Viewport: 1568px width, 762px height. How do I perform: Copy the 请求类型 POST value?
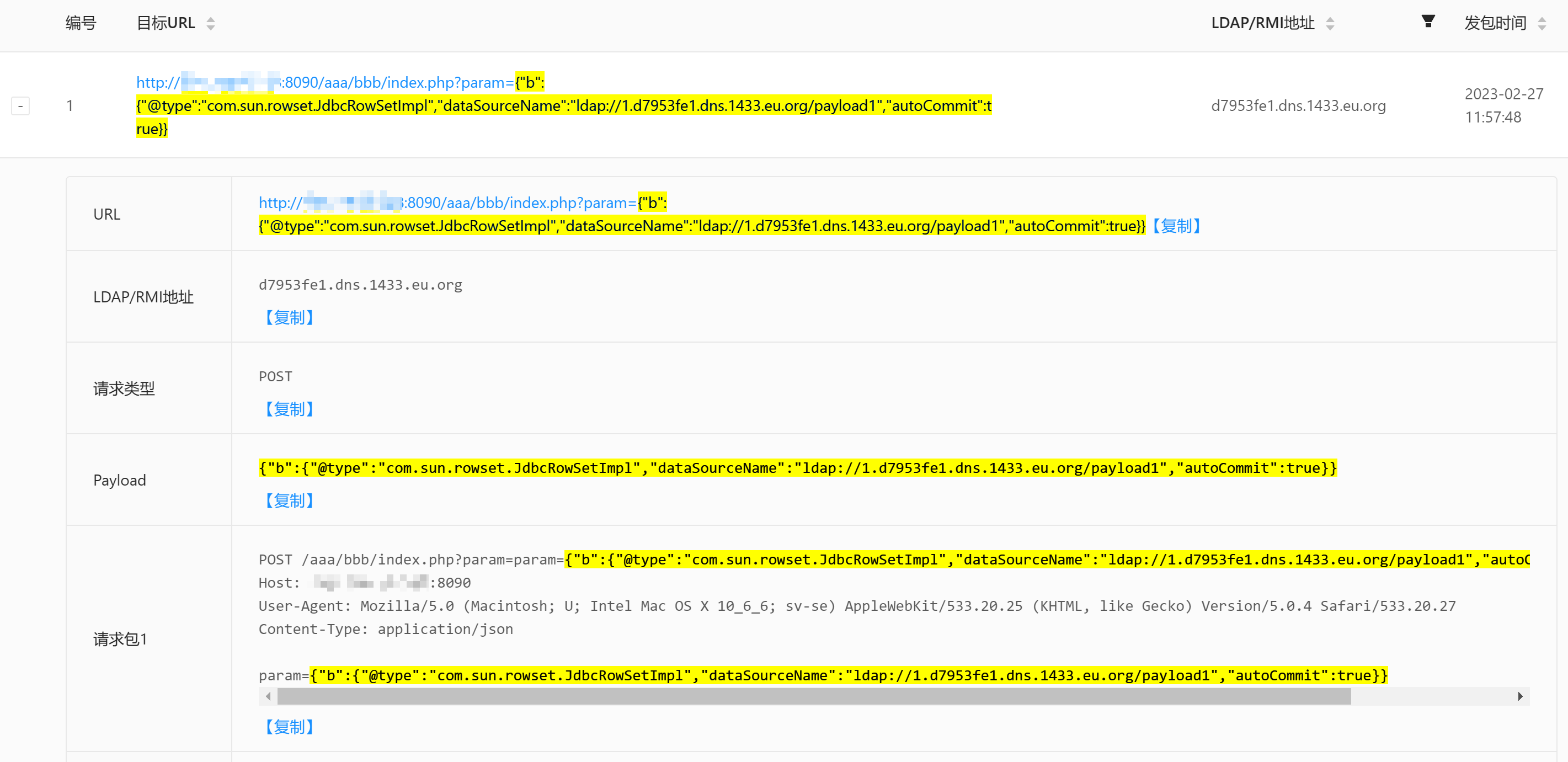click(x=289, y=409)
